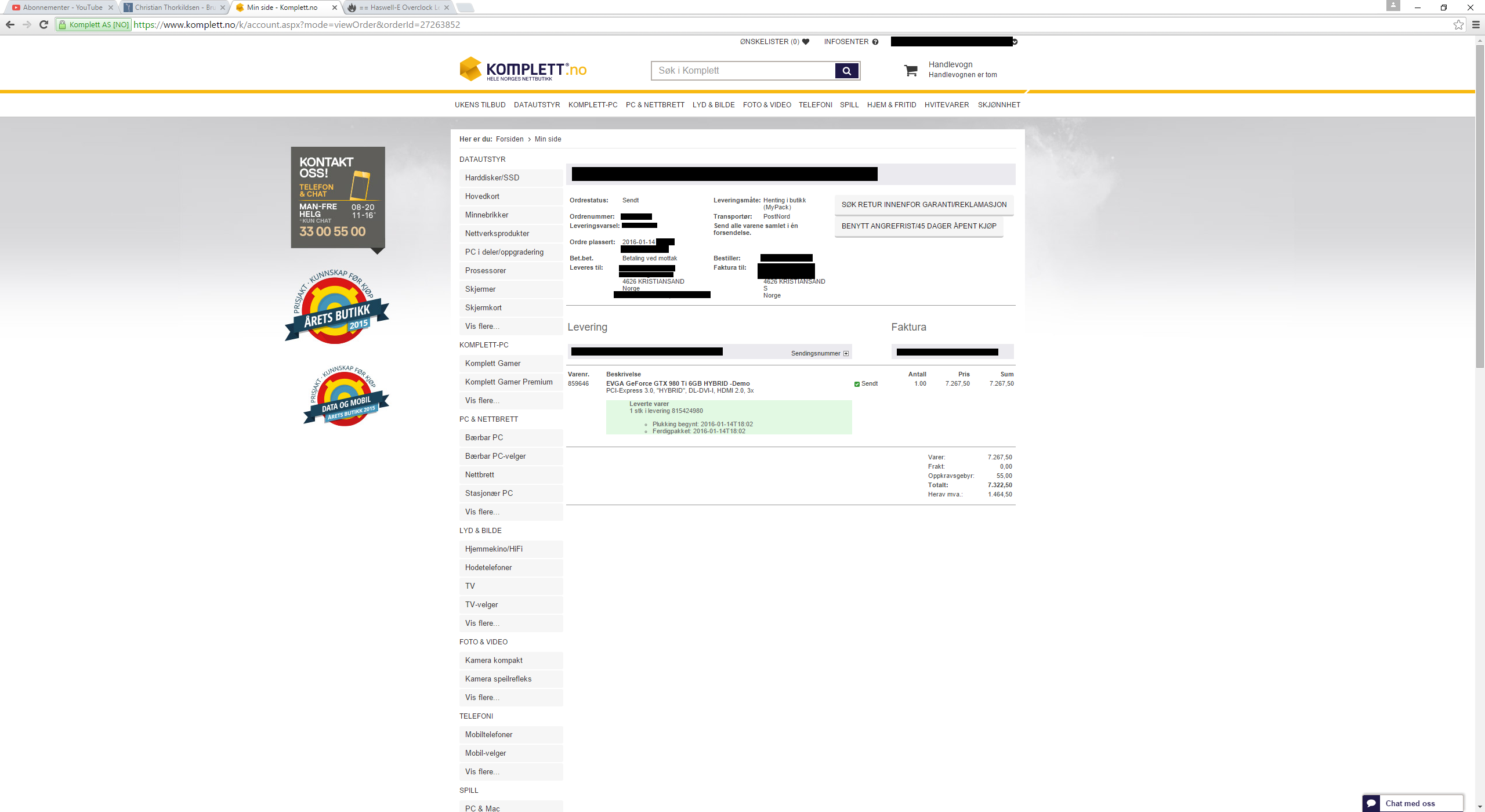This screenshot has width=1485, height=812.
Task: Click the search magnifier button
Action: click(846, 71)
